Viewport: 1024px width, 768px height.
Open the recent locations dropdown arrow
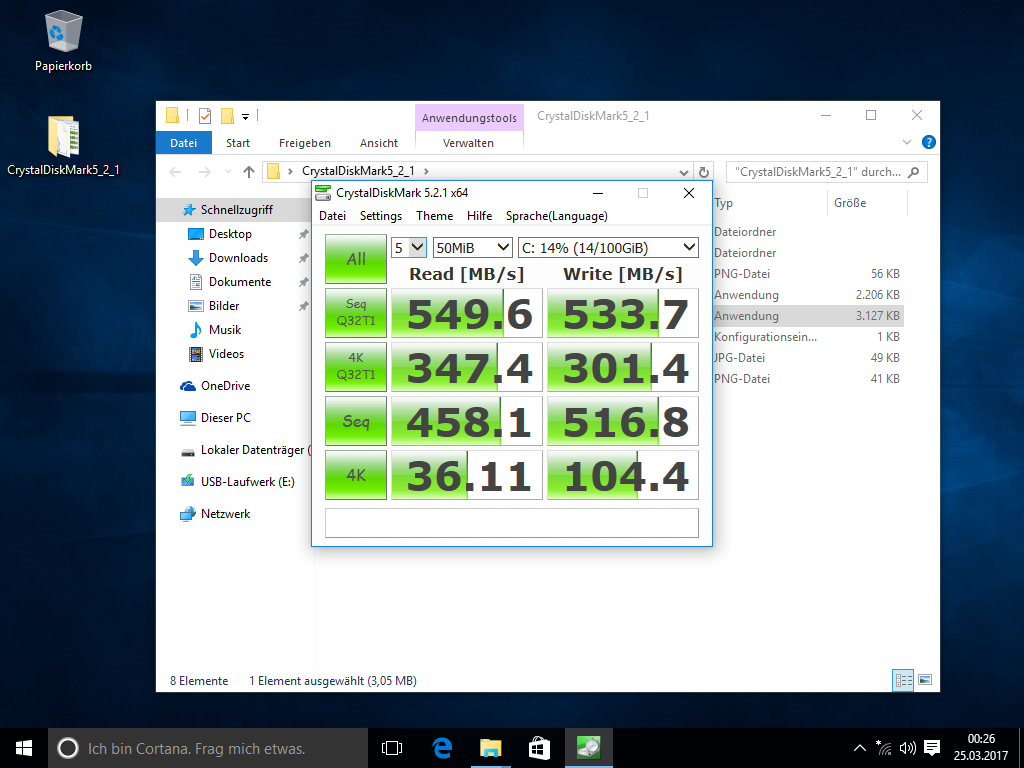click(228, 172)
